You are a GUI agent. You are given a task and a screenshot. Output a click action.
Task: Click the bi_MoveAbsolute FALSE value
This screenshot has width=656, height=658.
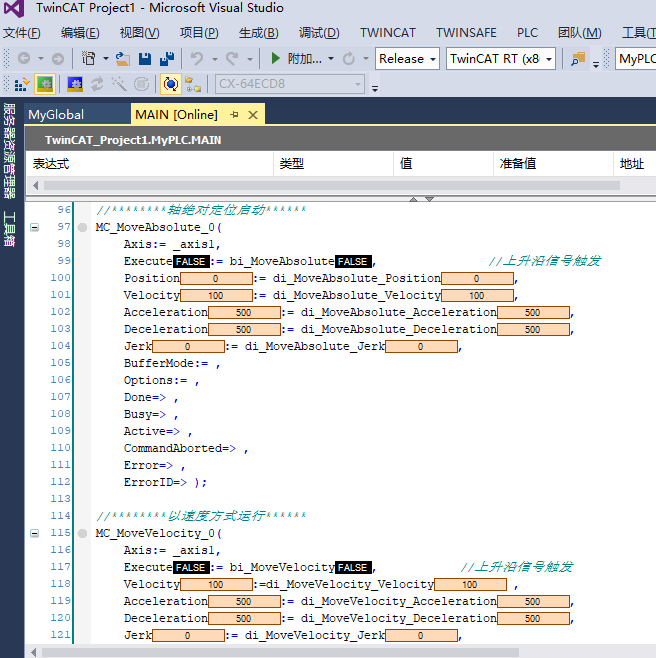click(353, 261)
